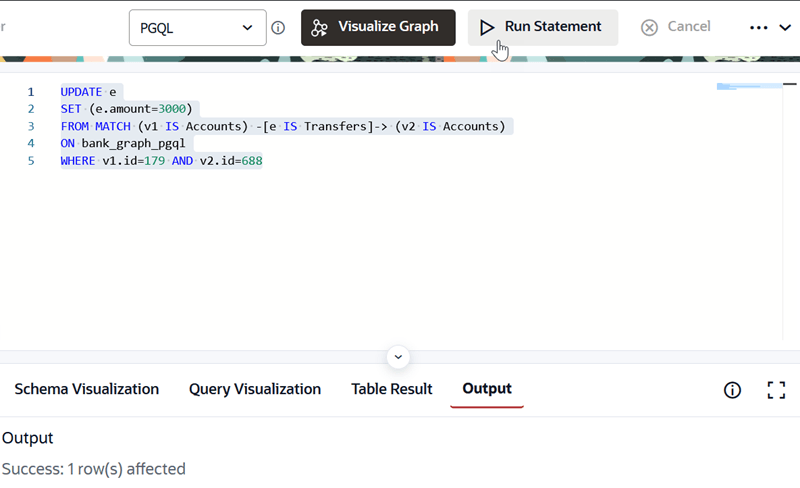
Task: Click the fullscreen expand icon in results panel
Action: [x=776, y=391]
